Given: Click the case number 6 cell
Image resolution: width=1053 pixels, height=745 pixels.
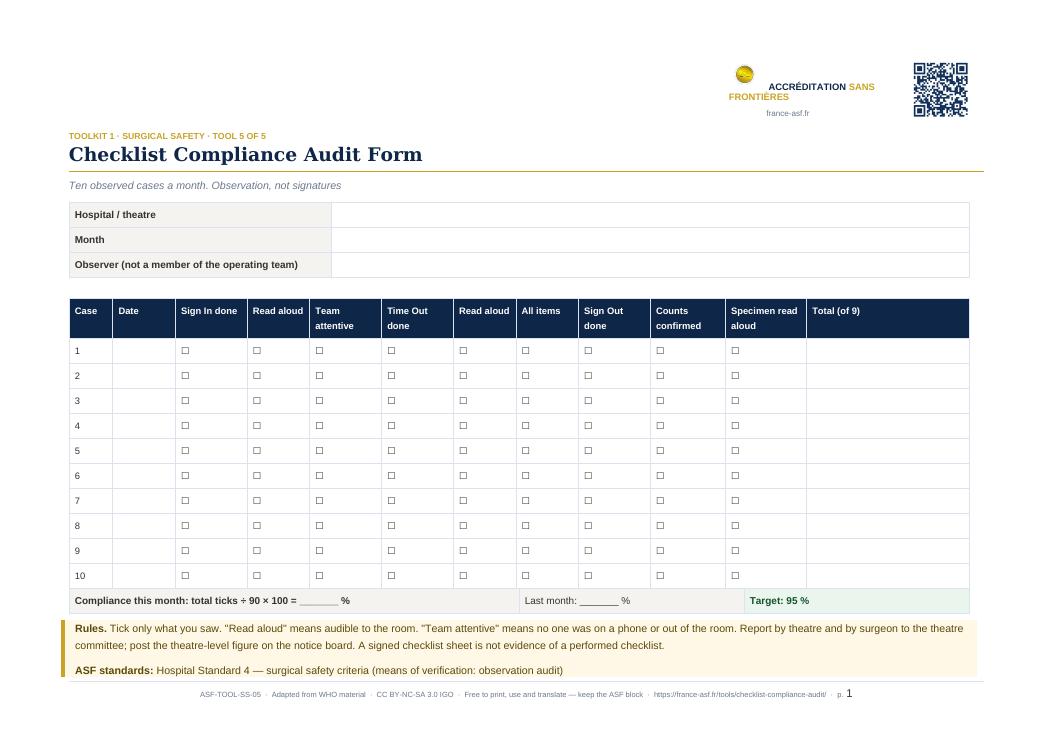Looking at the screenshot, I should coord(91,476).
